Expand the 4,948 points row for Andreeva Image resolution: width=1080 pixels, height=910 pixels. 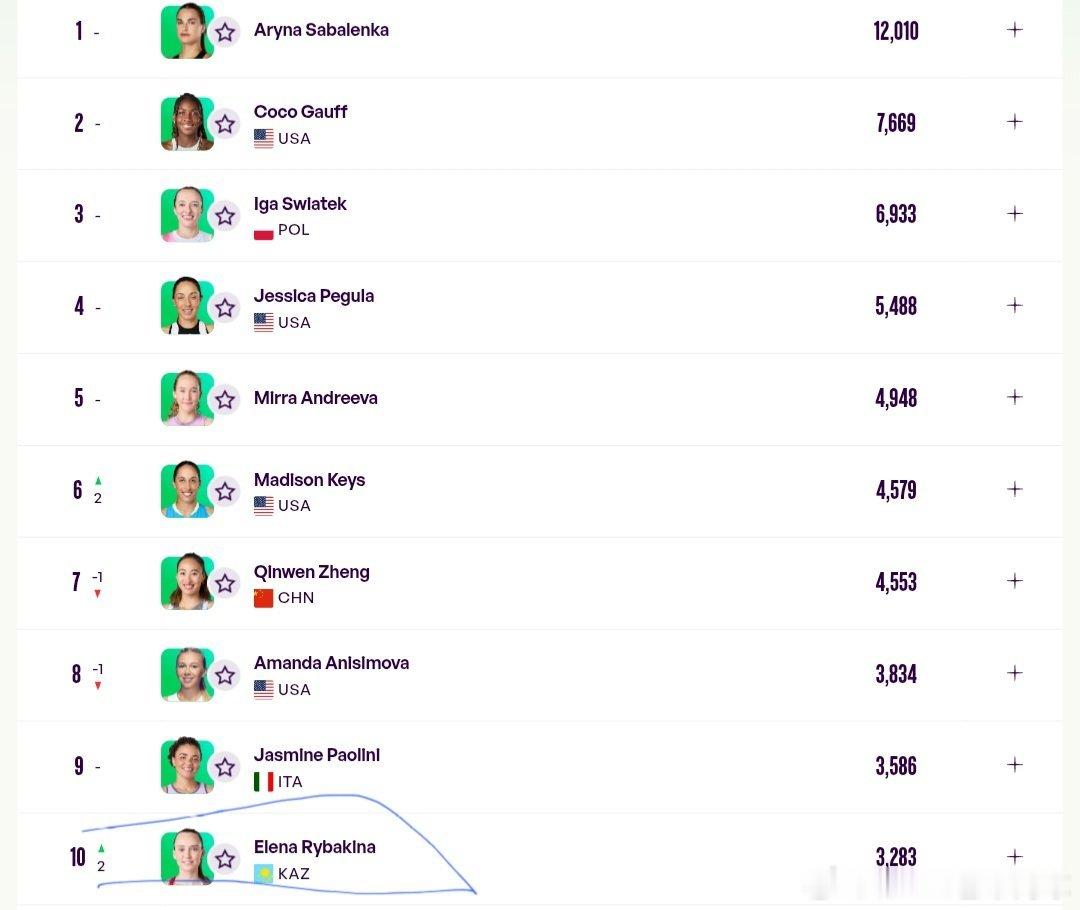click(x=1015, y=397)
